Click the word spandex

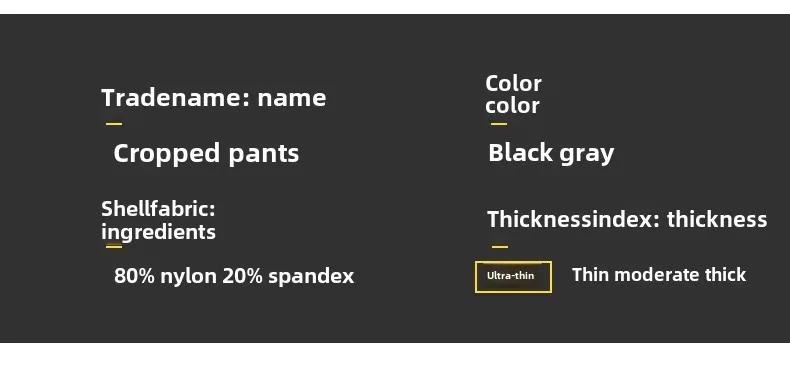pyautogui.click(x=311, y=277)
